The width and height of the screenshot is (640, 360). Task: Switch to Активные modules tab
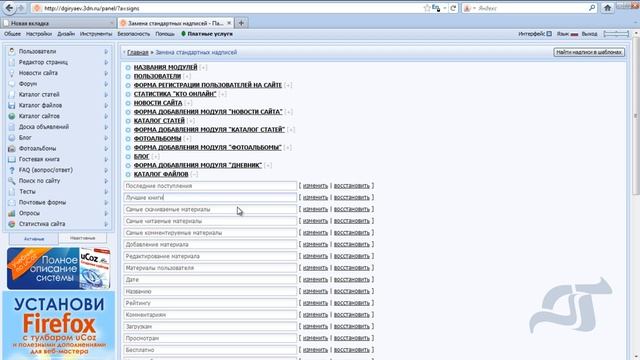coord(34,239)
